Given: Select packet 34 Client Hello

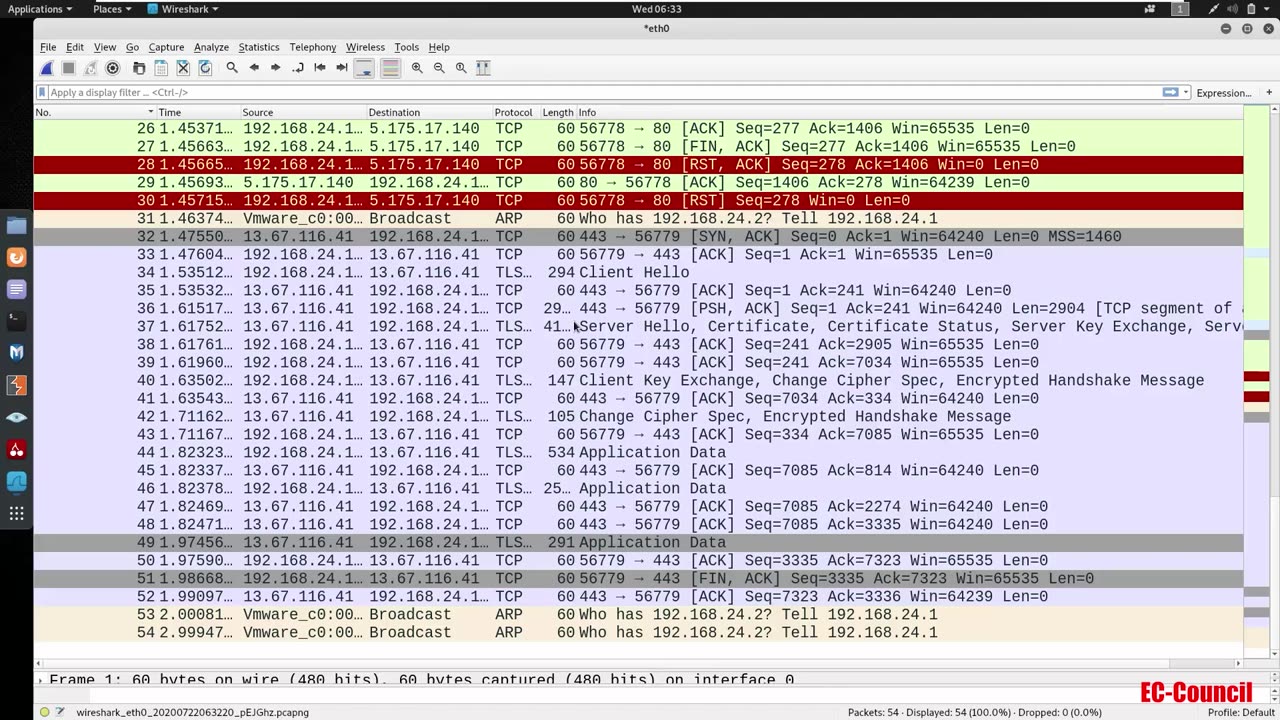Looking at the screenshot, I should coord(638,272).
